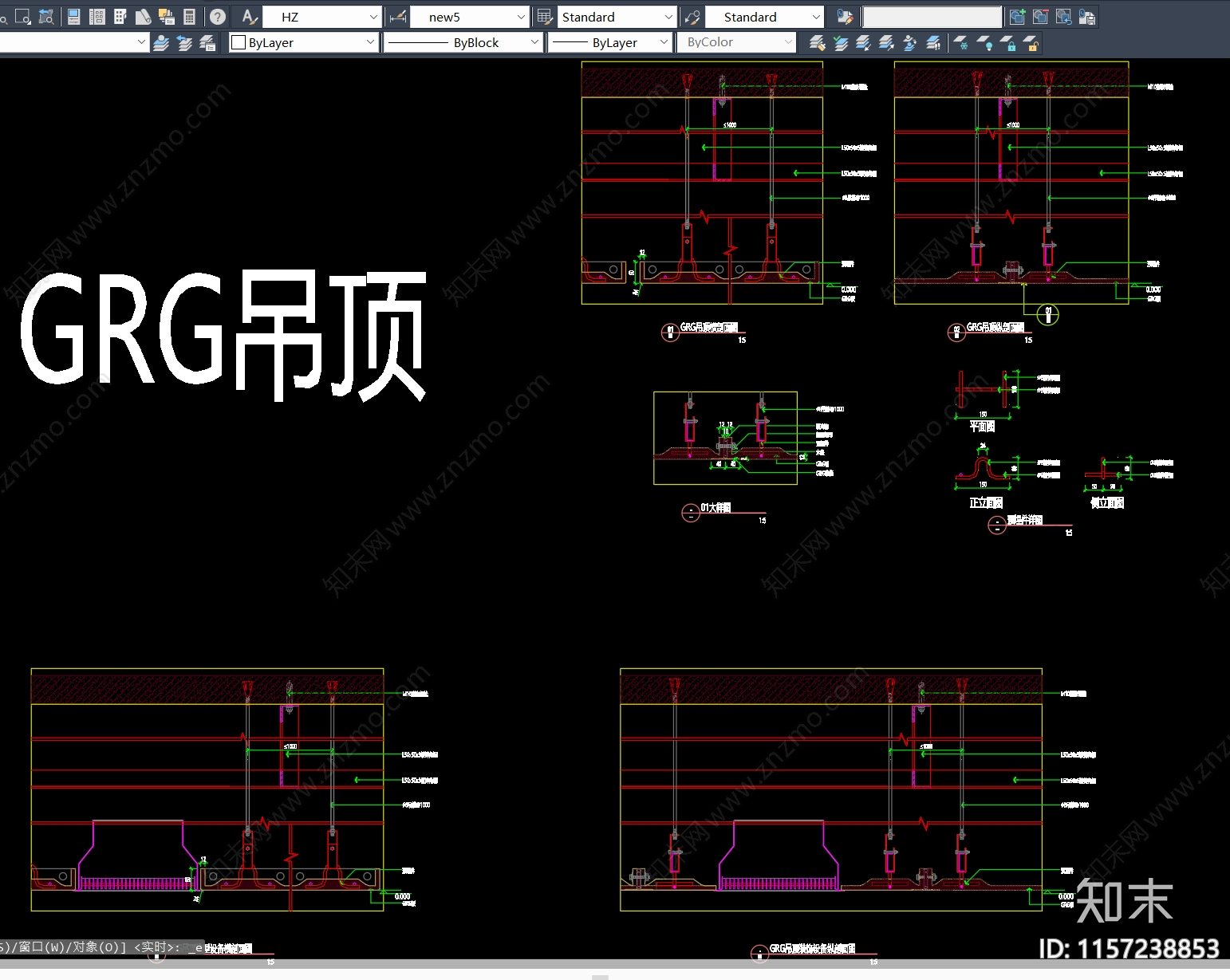Click the empty field beside the Standard dropdown

tap(931, 17)
